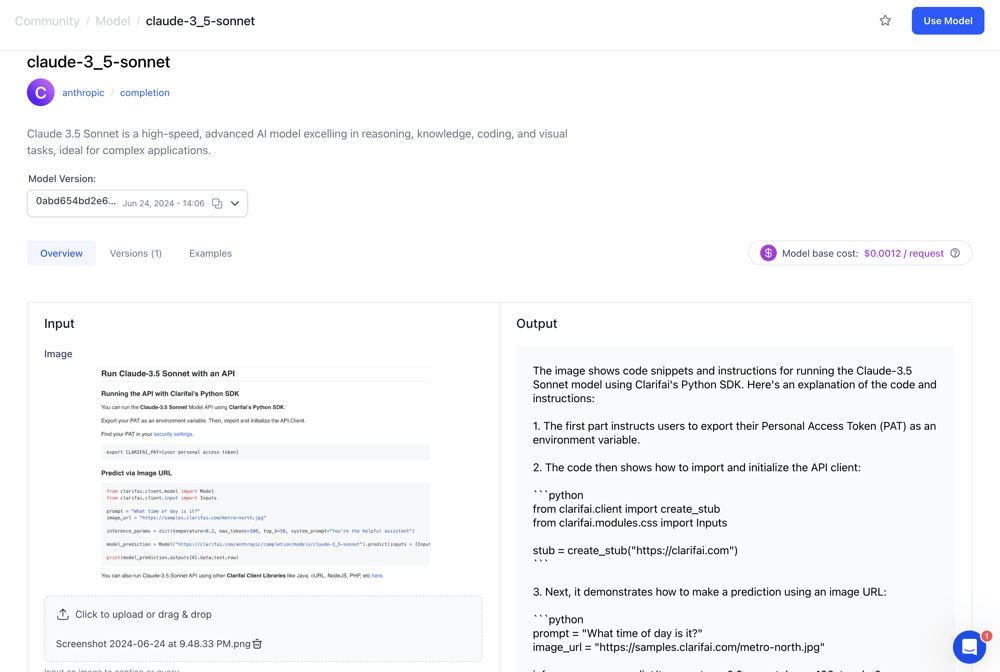Select the $0.0012 / request cost text
The width and height of the screenshot is (1000, 672).
click(904, 254)
